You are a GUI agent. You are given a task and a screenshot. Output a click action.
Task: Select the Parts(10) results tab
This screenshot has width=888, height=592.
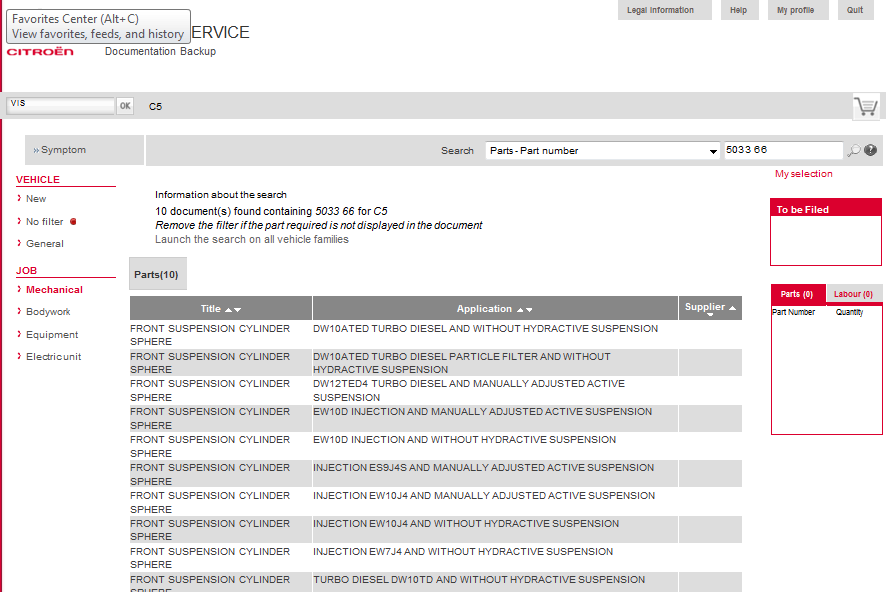[x=156, y=274]
